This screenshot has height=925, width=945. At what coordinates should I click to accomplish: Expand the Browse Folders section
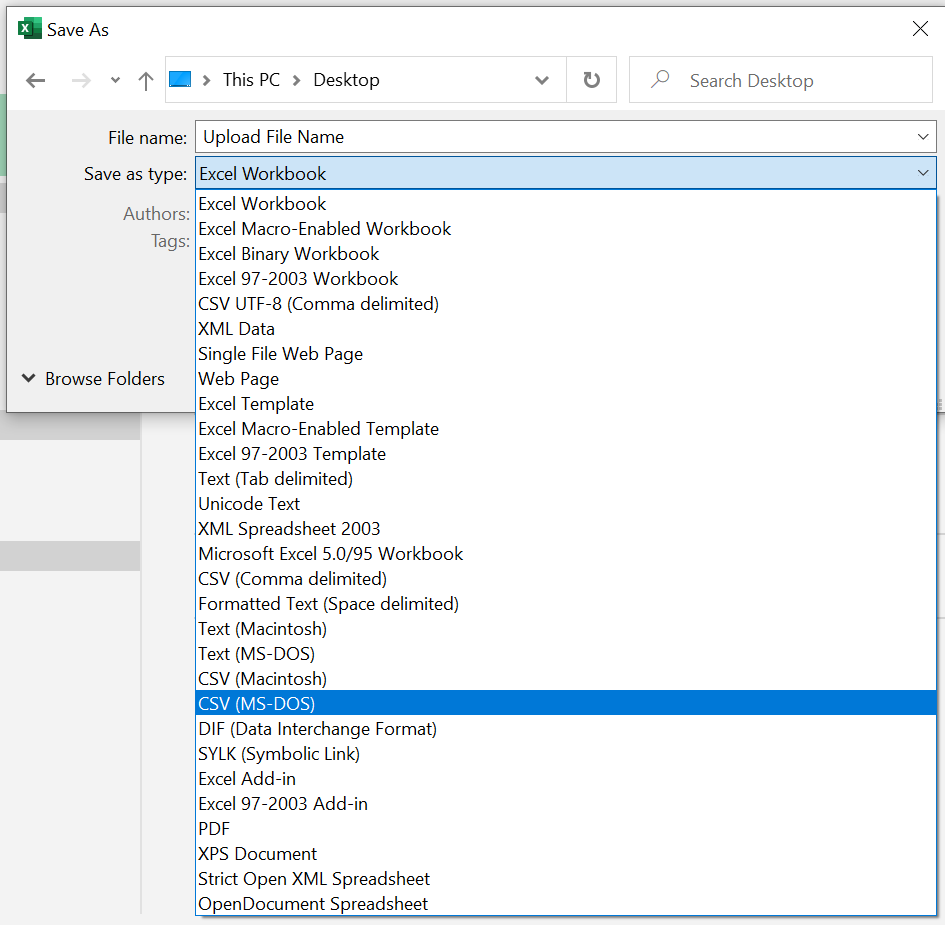95,378
